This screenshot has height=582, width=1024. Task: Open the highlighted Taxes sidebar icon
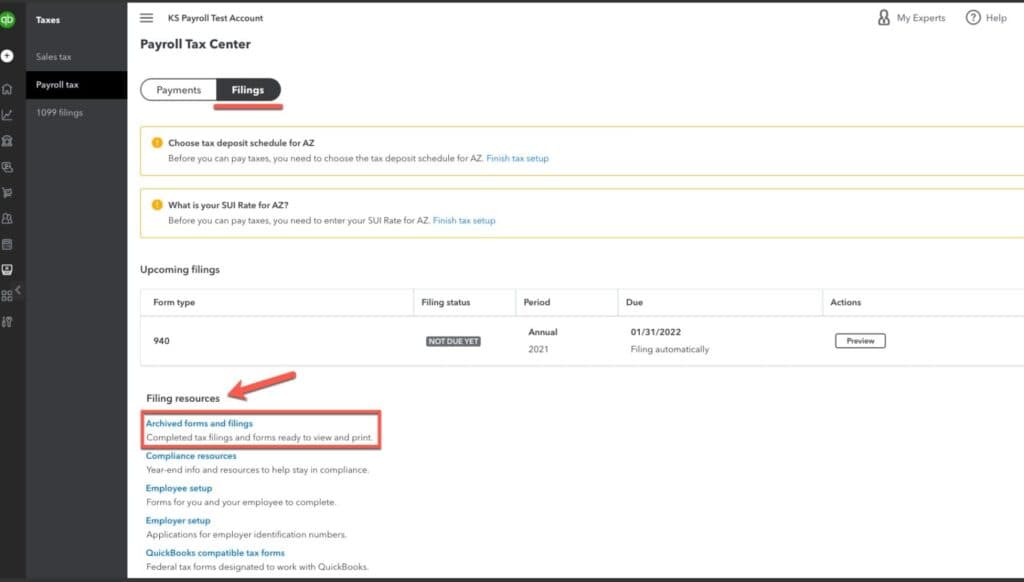click(x=7, y=269)
